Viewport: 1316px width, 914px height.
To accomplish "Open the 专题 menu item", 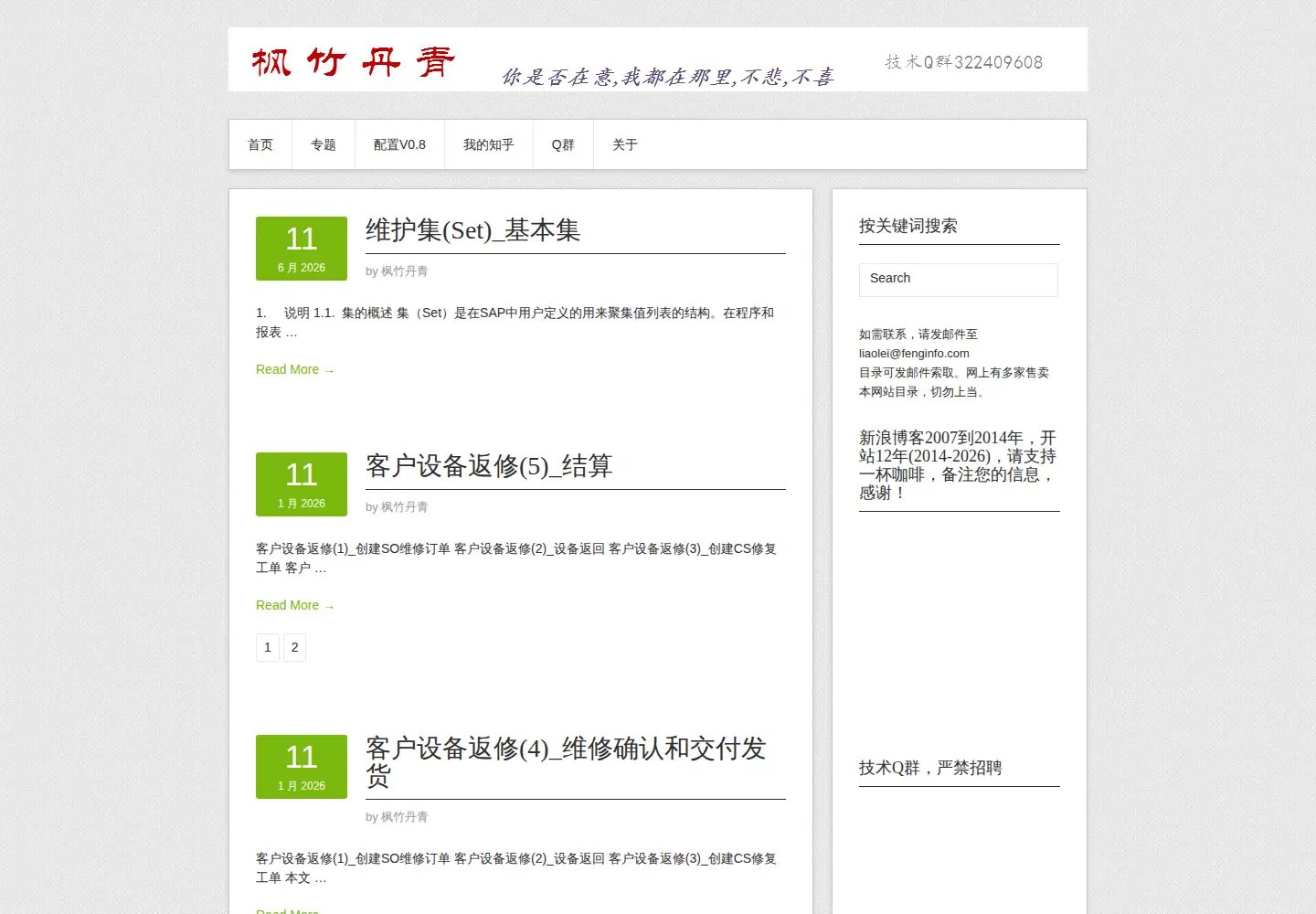I will tap(324, 144).
